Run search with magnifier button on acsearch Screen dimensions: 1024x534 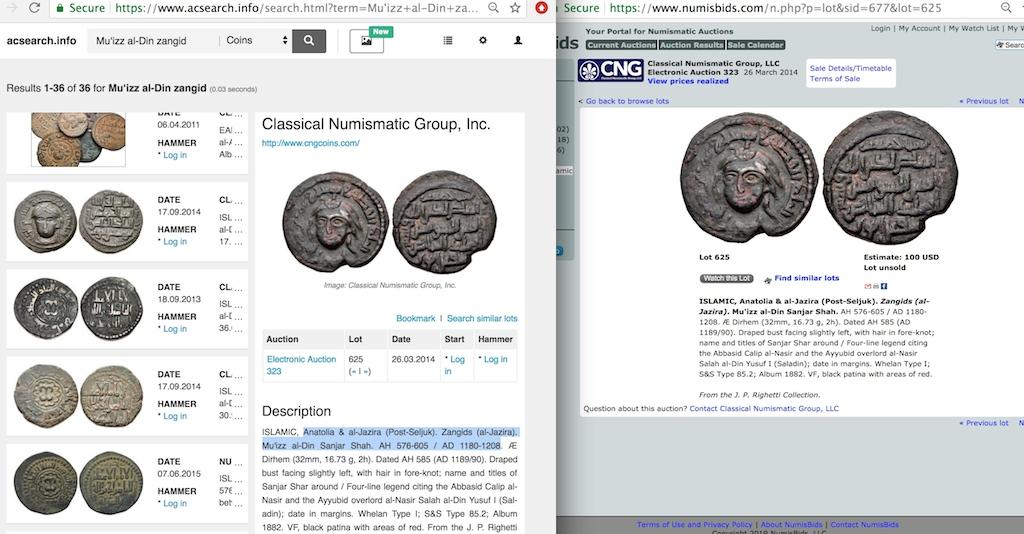309,40
